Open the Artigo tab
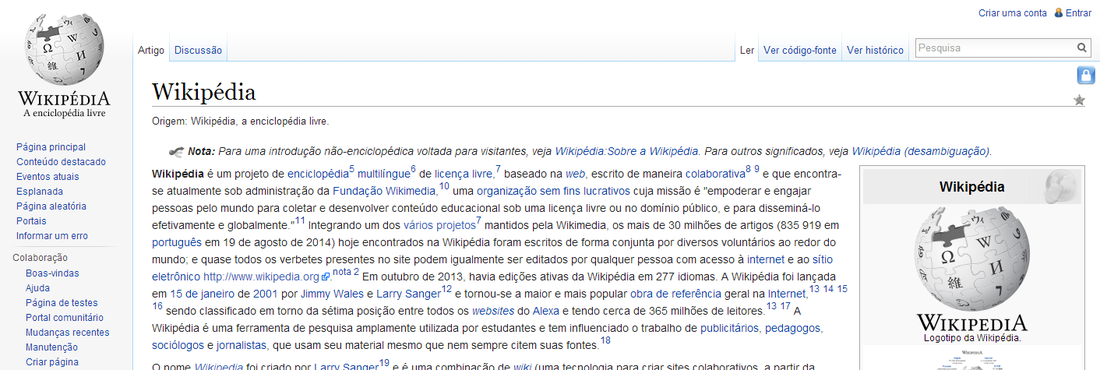1100x370 pixels. [151, 51]
